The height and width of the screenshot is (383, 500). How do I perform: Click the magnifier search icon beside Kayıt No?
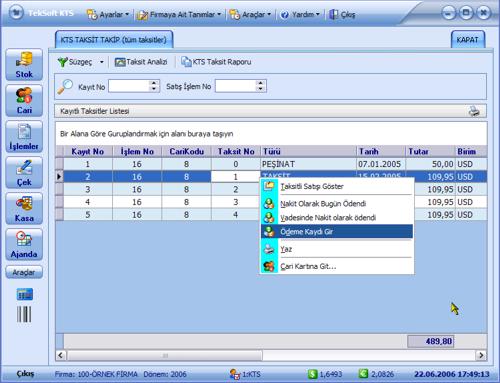pyautogui.click(x=65, y=87)
